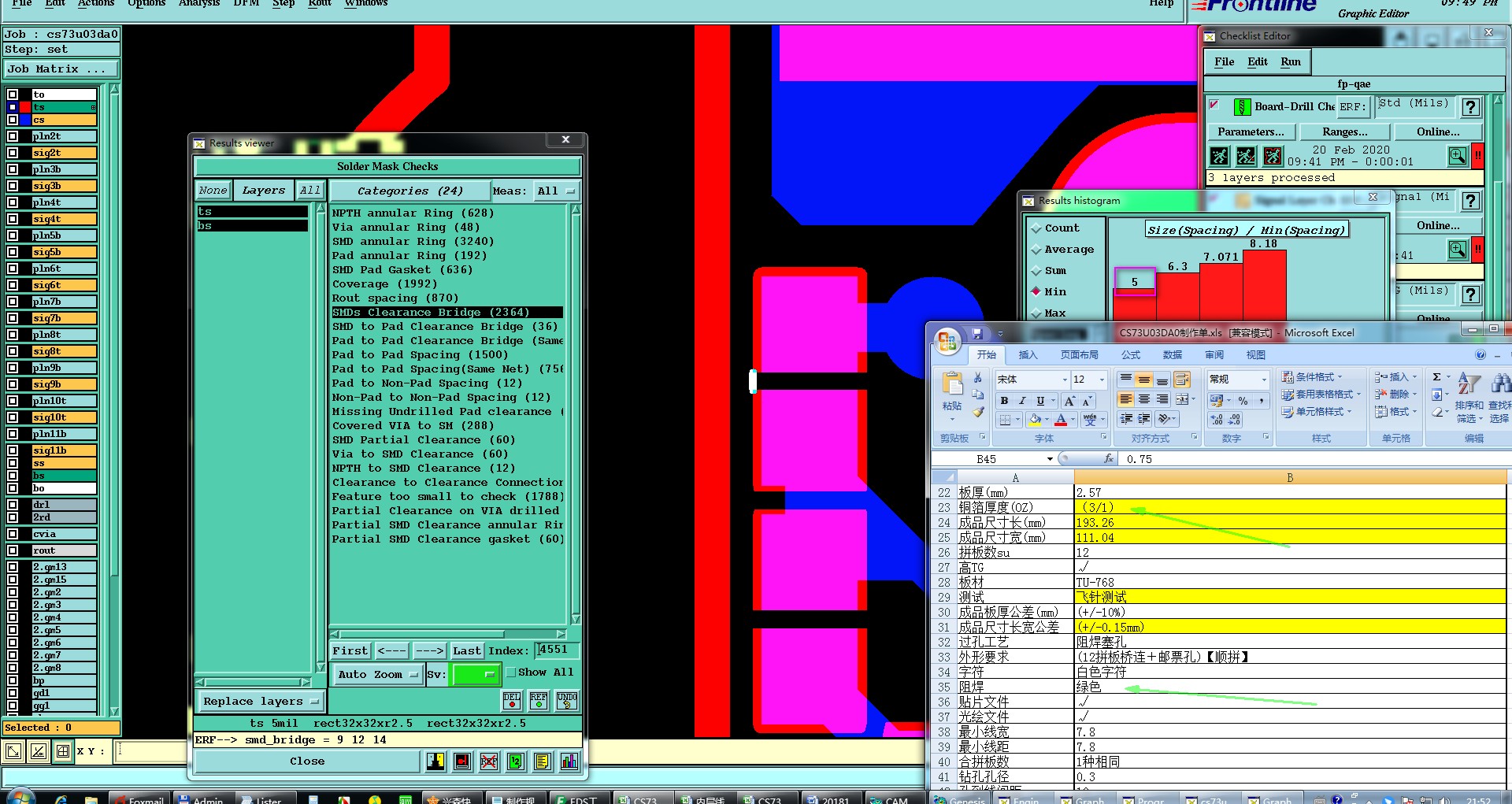
Task: Click the red-outlined running-man icon
Action: click(x=1273, y=156)
